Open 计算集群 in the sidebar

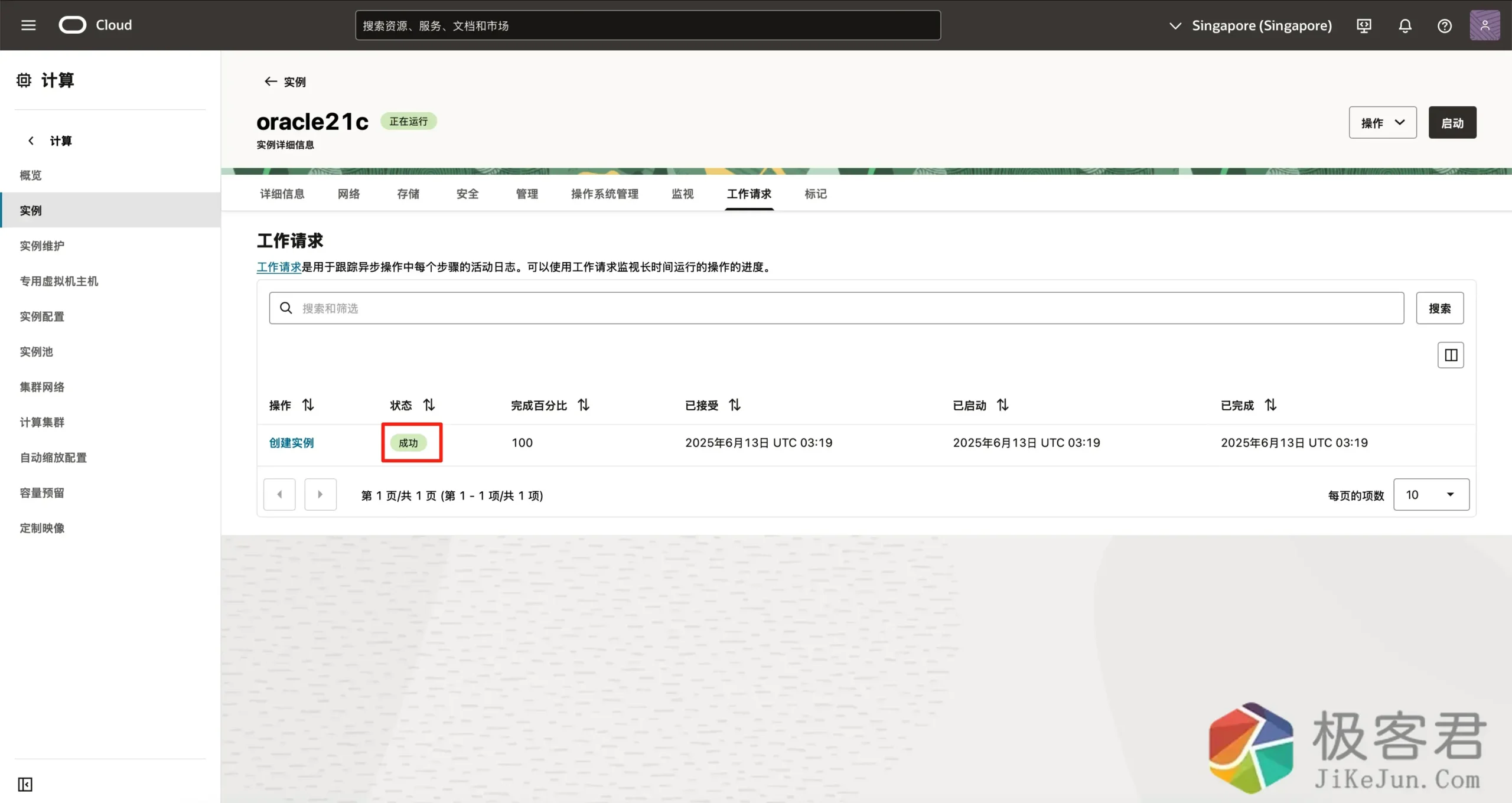point(110,422)
